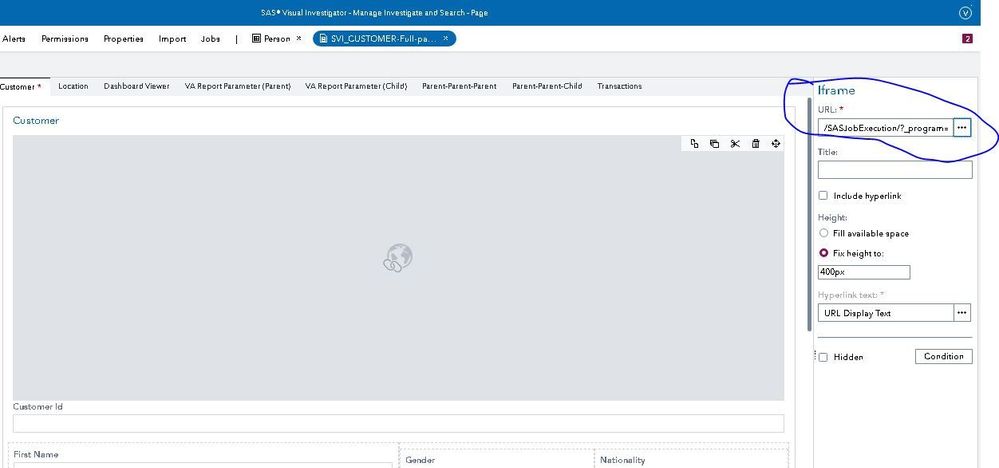Screen dimensions: 999x468
Task: Open the Alerts menu item
Action: pyautogui.click(x=13, y=39)
